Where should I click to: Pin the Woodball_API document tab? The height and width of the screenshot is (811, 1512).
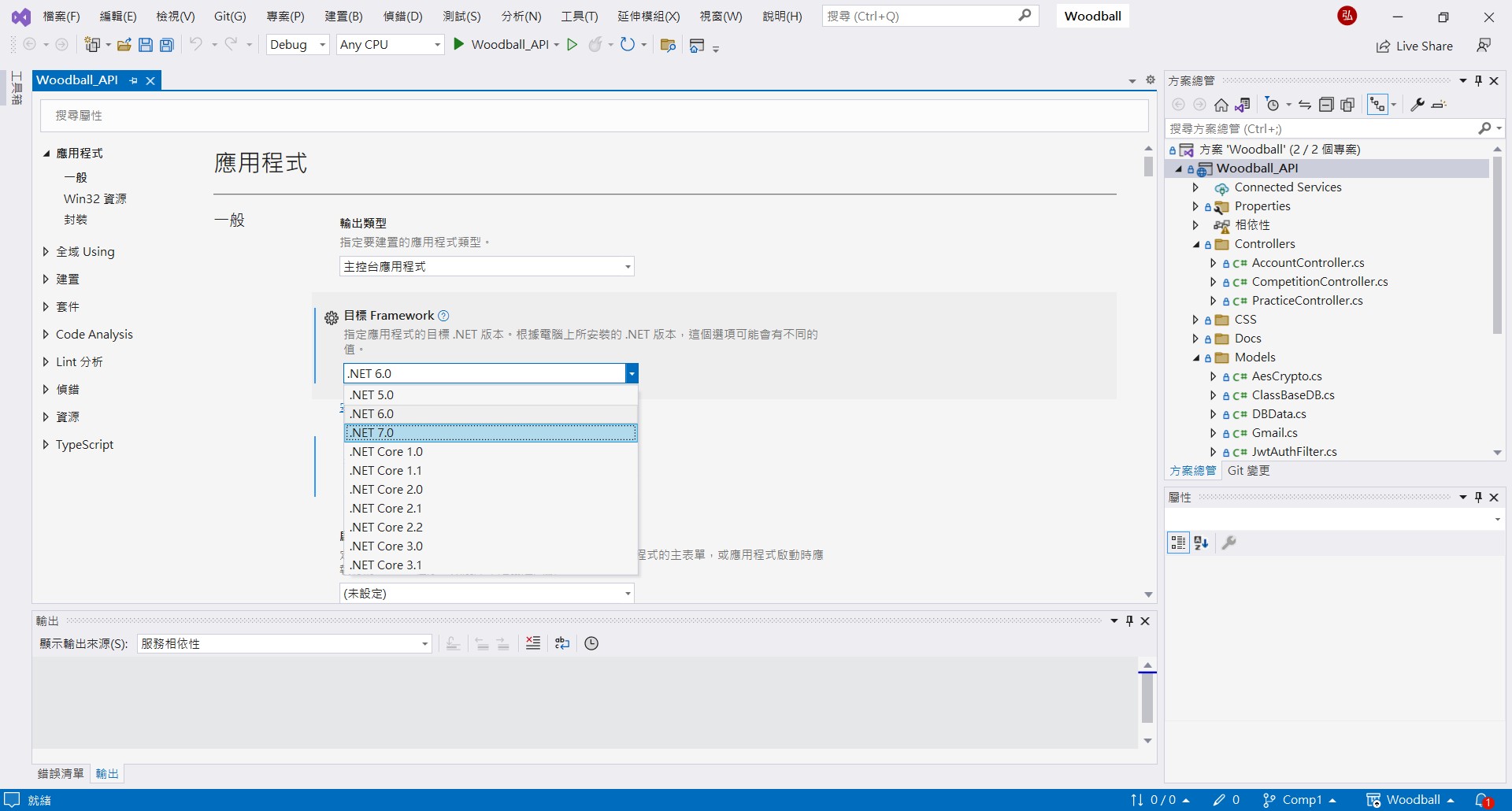[134, 80]
